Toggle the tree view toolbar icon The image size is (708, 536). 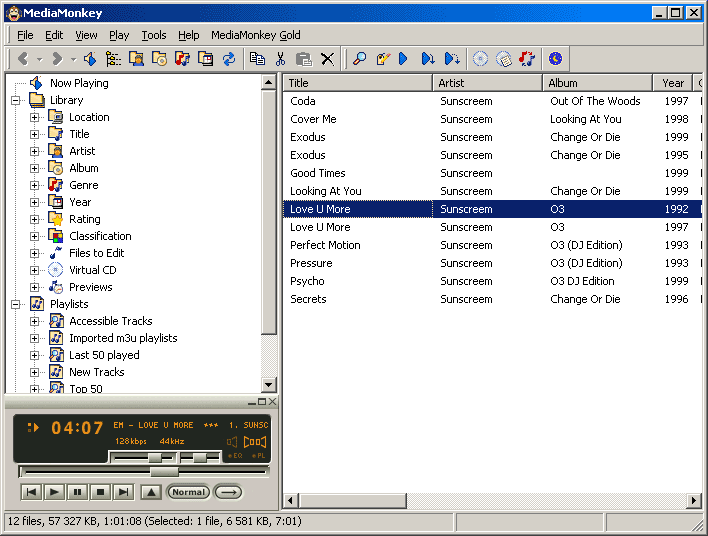tap(113, 59)
